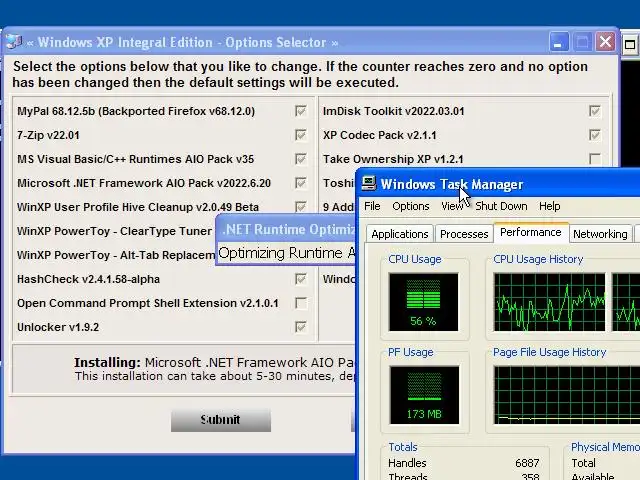Click the 'Optimizing Runtime' status text
The height and width of the screenshot is (480, 640).
(287, 253)
